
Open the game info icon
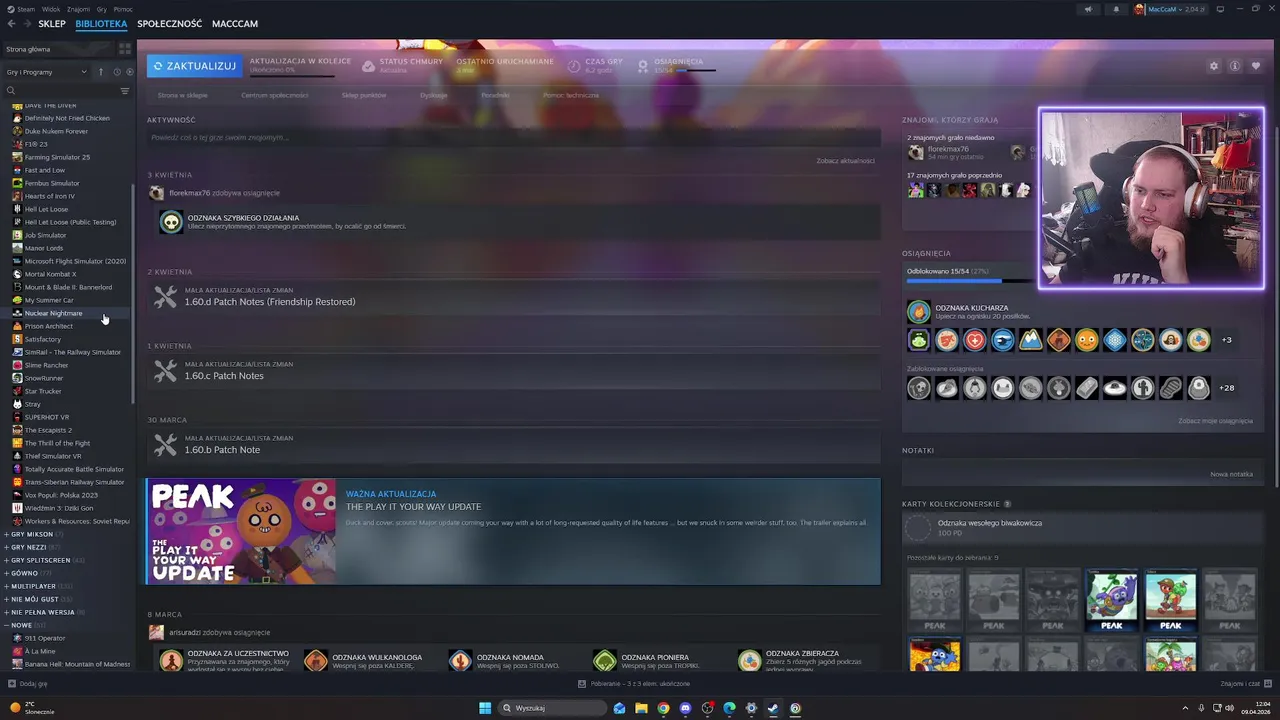[x=1235, y=66]
